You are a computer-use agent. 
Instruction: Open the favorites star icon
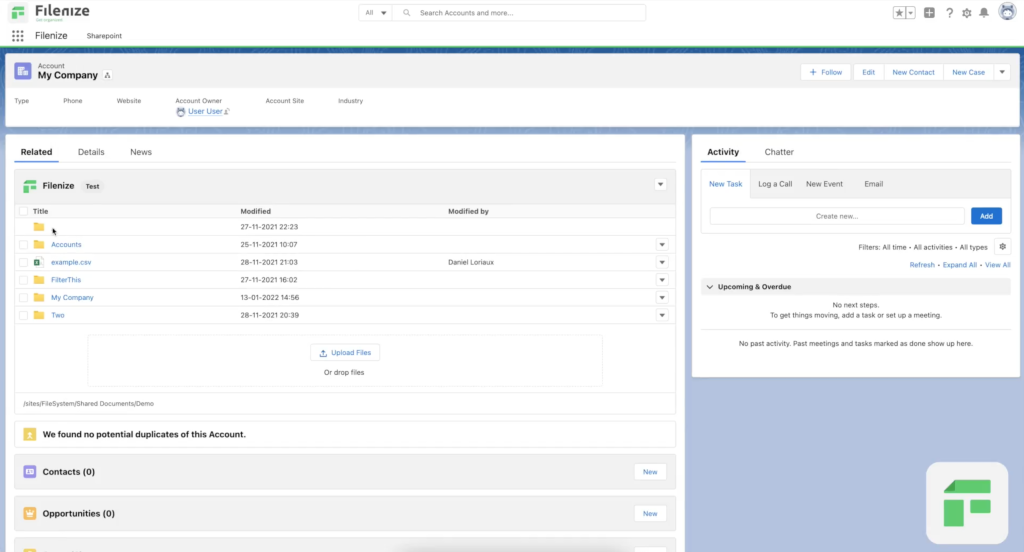pyautogui.click(x=899, y=12)
